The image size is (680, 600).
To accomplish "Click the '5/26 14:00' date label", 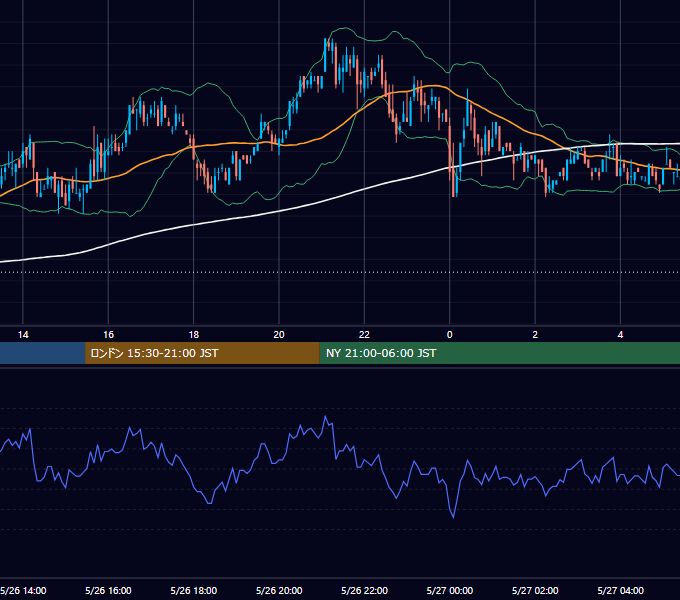I will 23,591.
